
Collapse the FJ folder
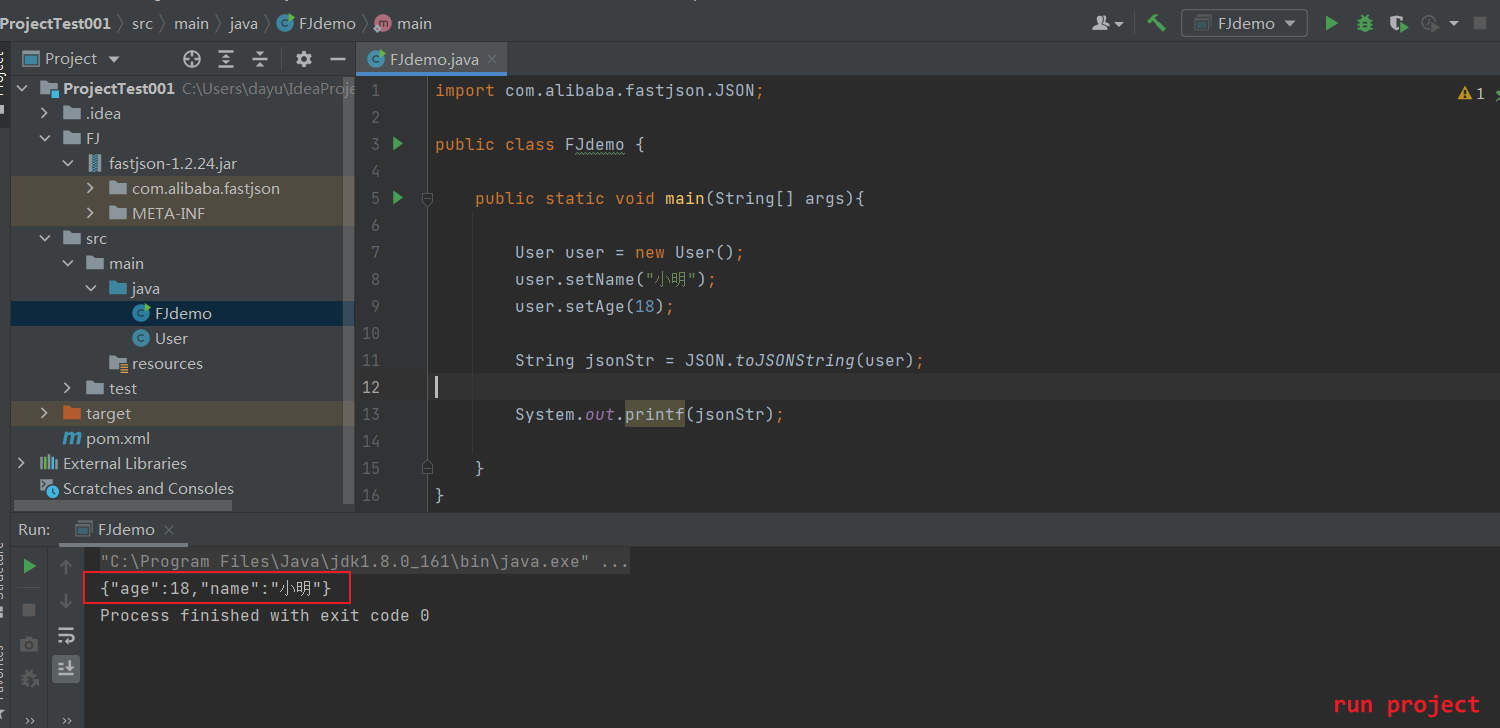[x=44, y=138]
